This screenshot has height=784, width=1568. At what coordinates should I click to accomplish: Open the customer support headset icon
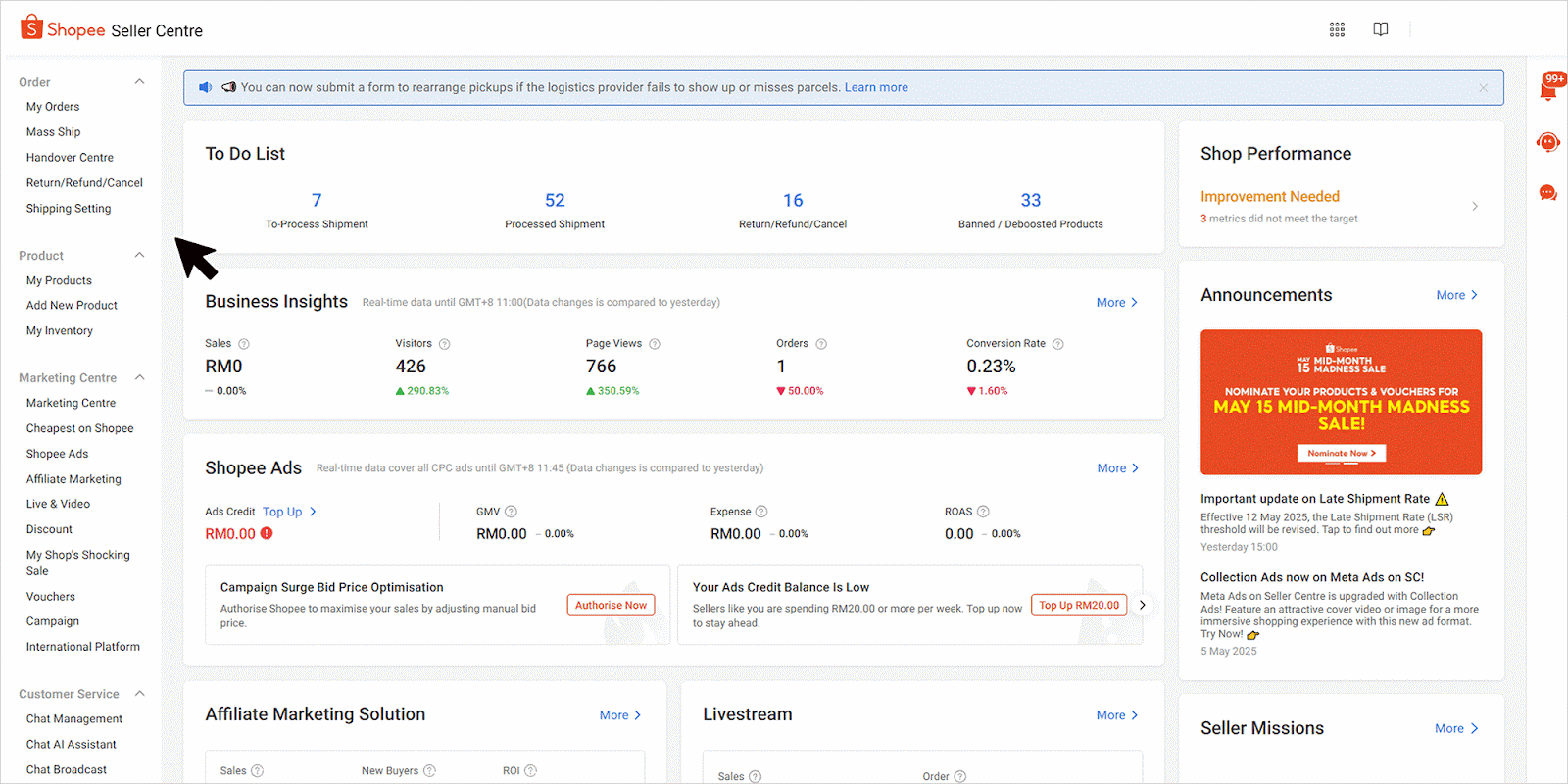tap(1548, 143)
